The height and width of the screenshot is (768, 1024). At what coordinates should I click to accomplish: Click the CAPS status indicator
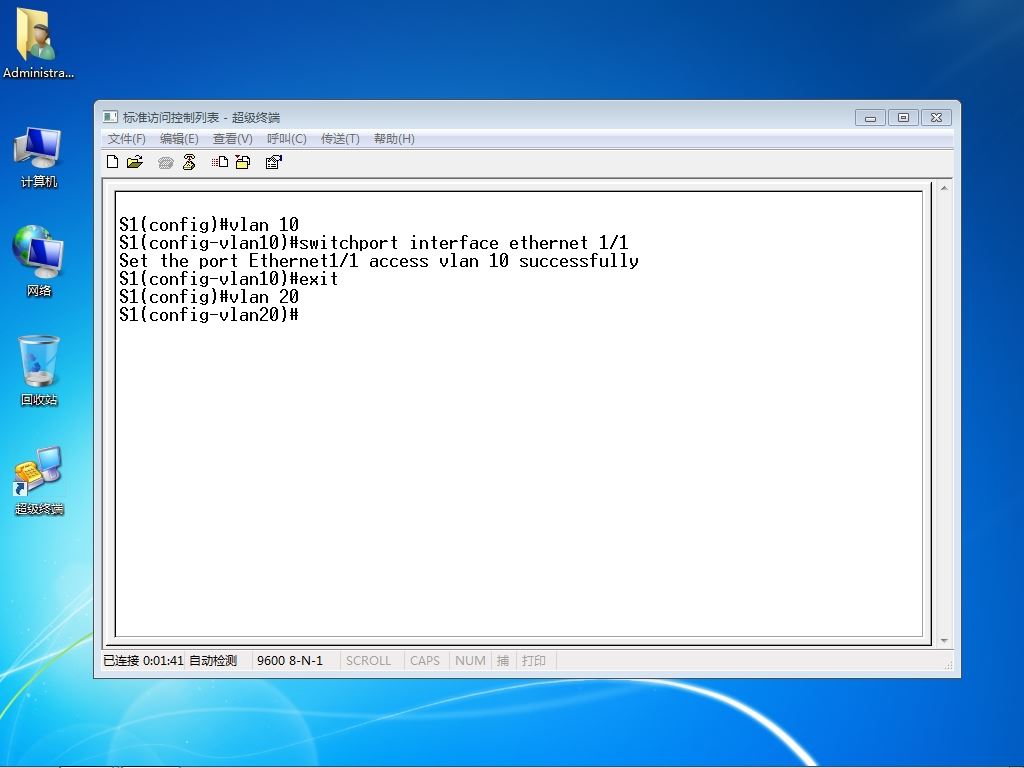[x=424, y=660]
